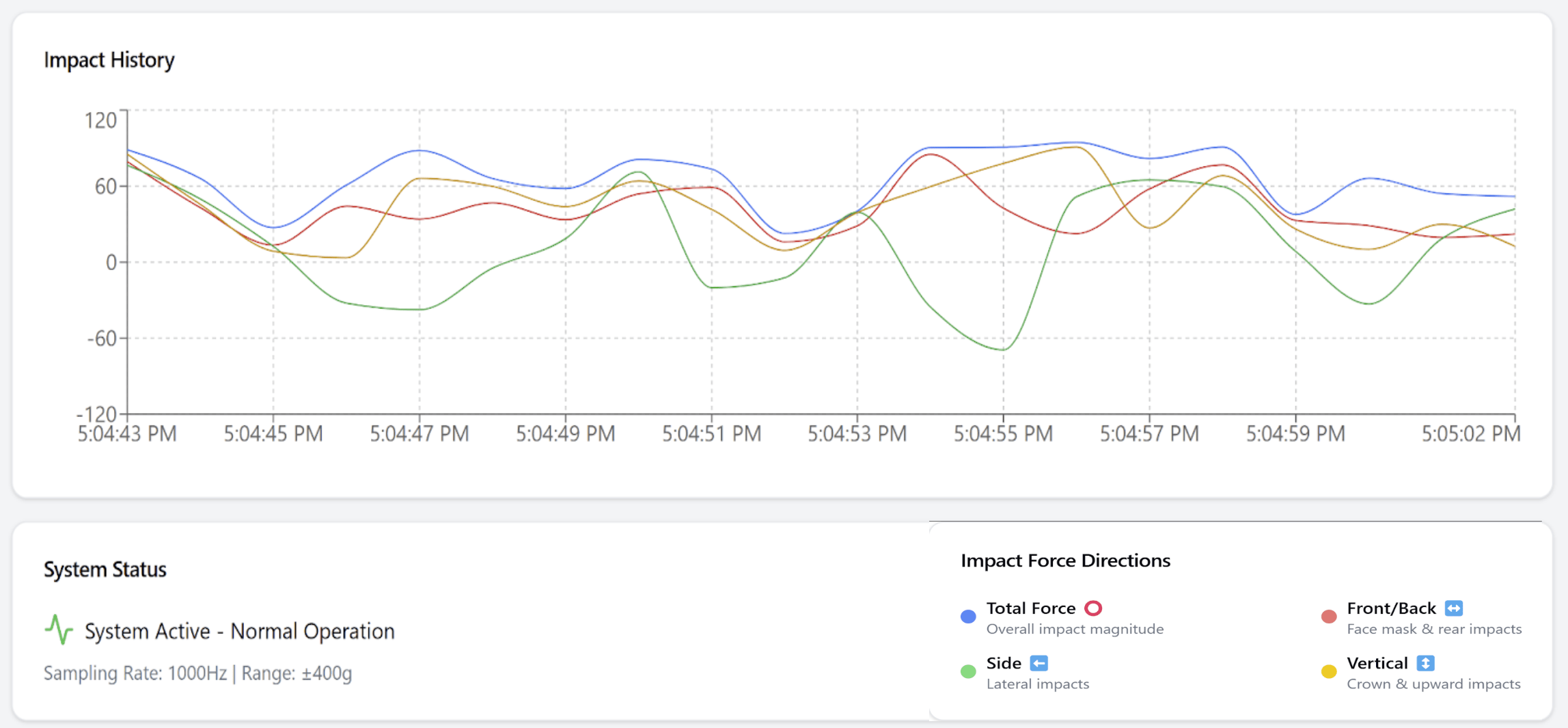Click the Total Force legend label

coord(1030,608)
